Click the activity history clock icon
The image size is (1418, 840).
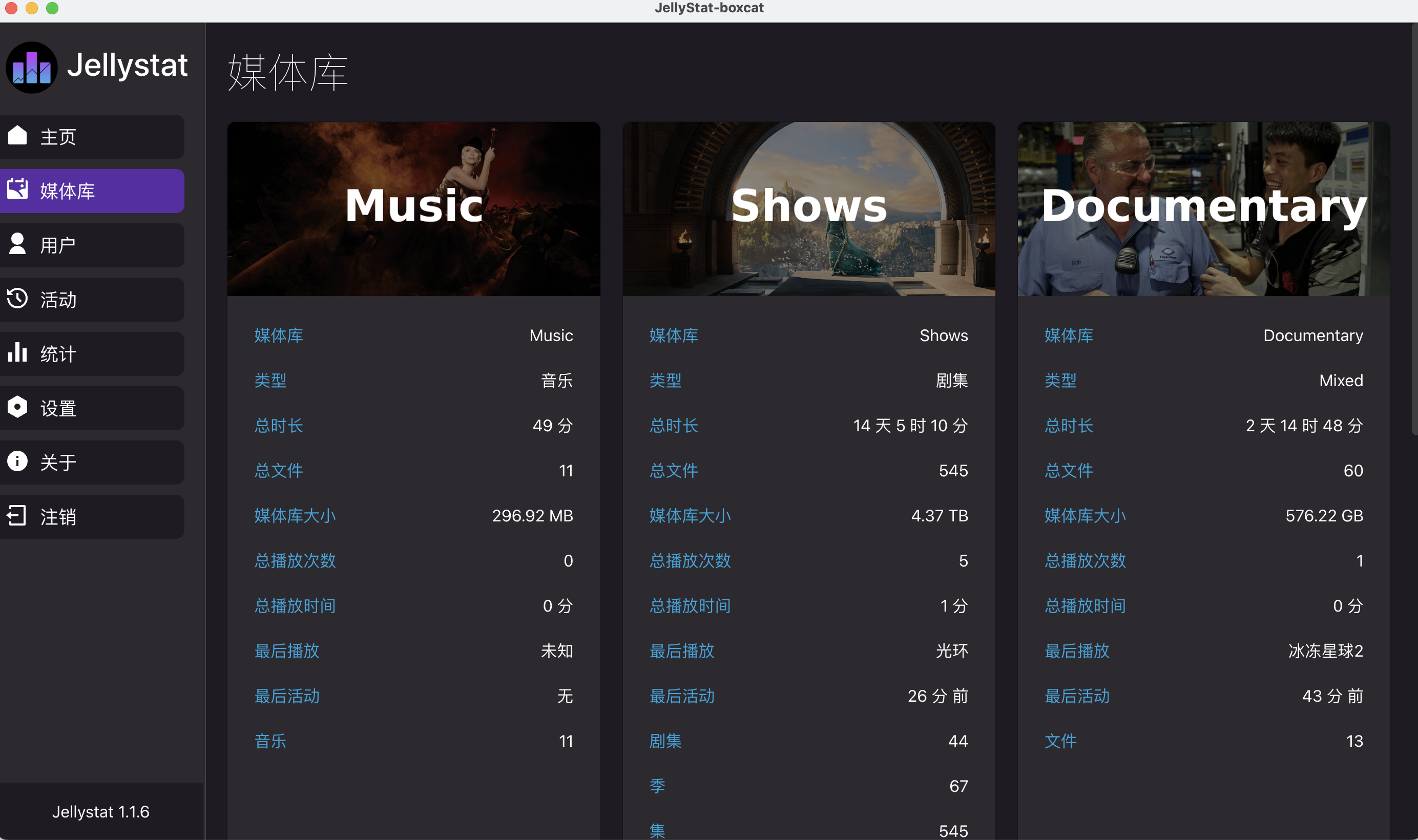17,298
